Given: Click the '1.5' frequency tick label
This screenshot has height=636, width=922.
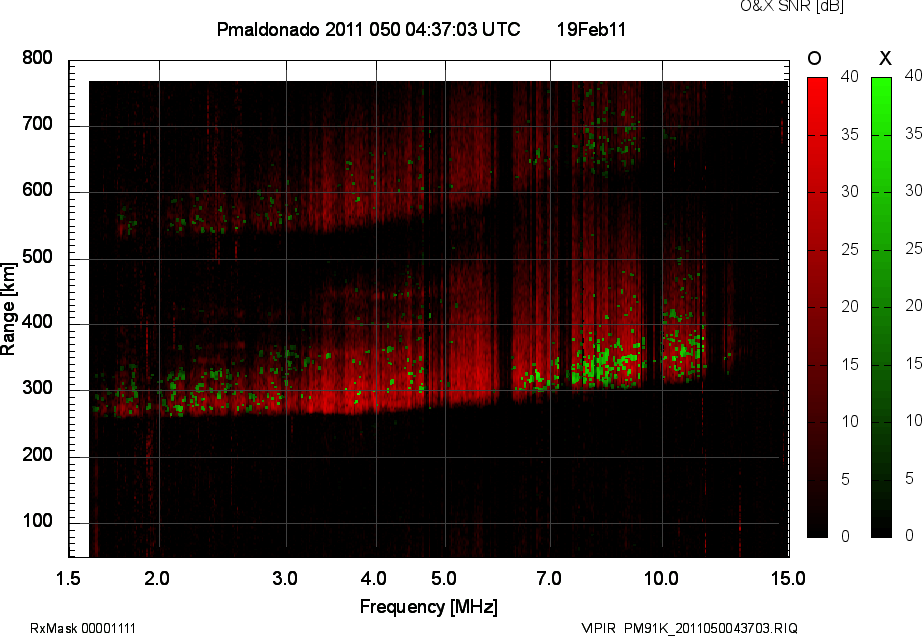Looking at the screenshot, I should point(68,578).
